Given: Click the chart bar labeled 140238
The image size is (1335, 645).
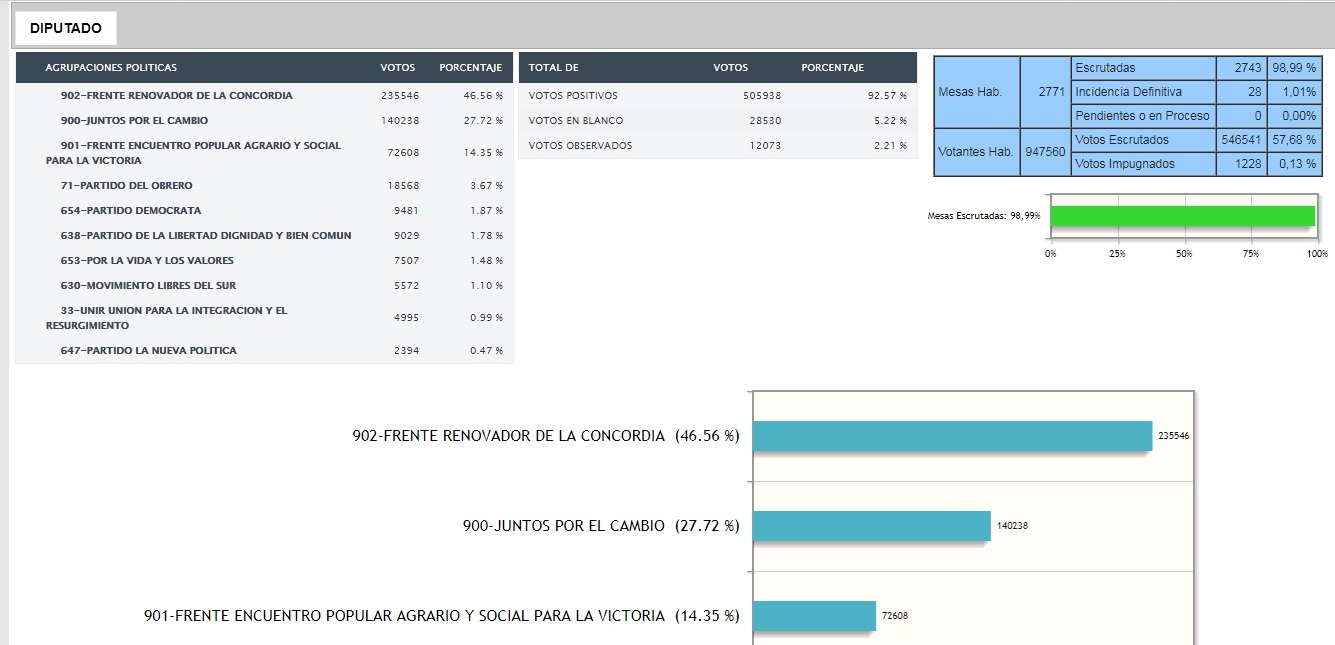Looking at the screenshot, I should click(x=870, y=526).
